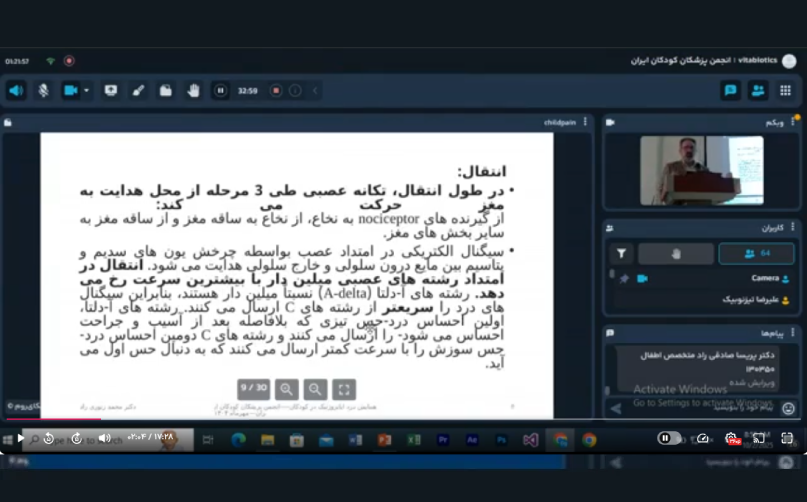The height and width of the screenshot is (502, 807).
Task: Open slide in fullscreen mode
Action: (x=344, y=389)
